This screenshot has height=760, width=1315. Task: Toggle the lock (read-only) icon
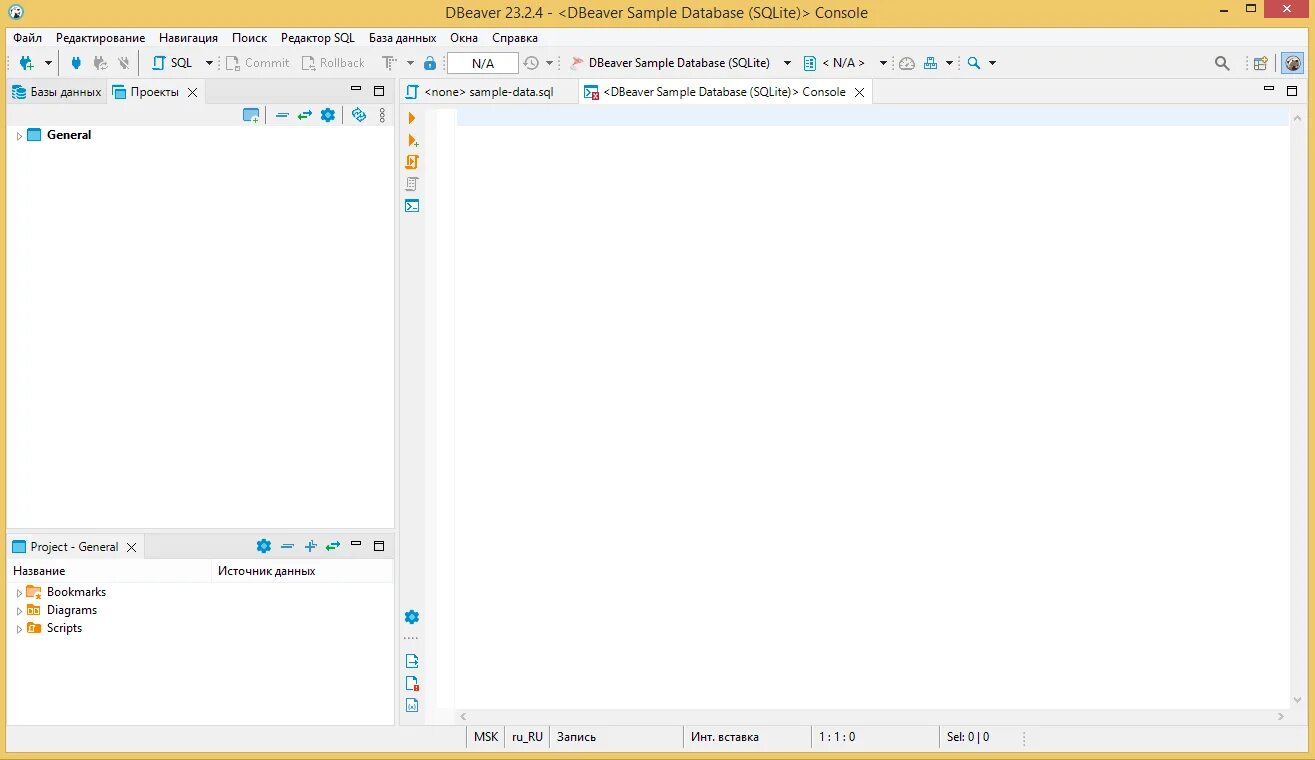tap(430, 63)
